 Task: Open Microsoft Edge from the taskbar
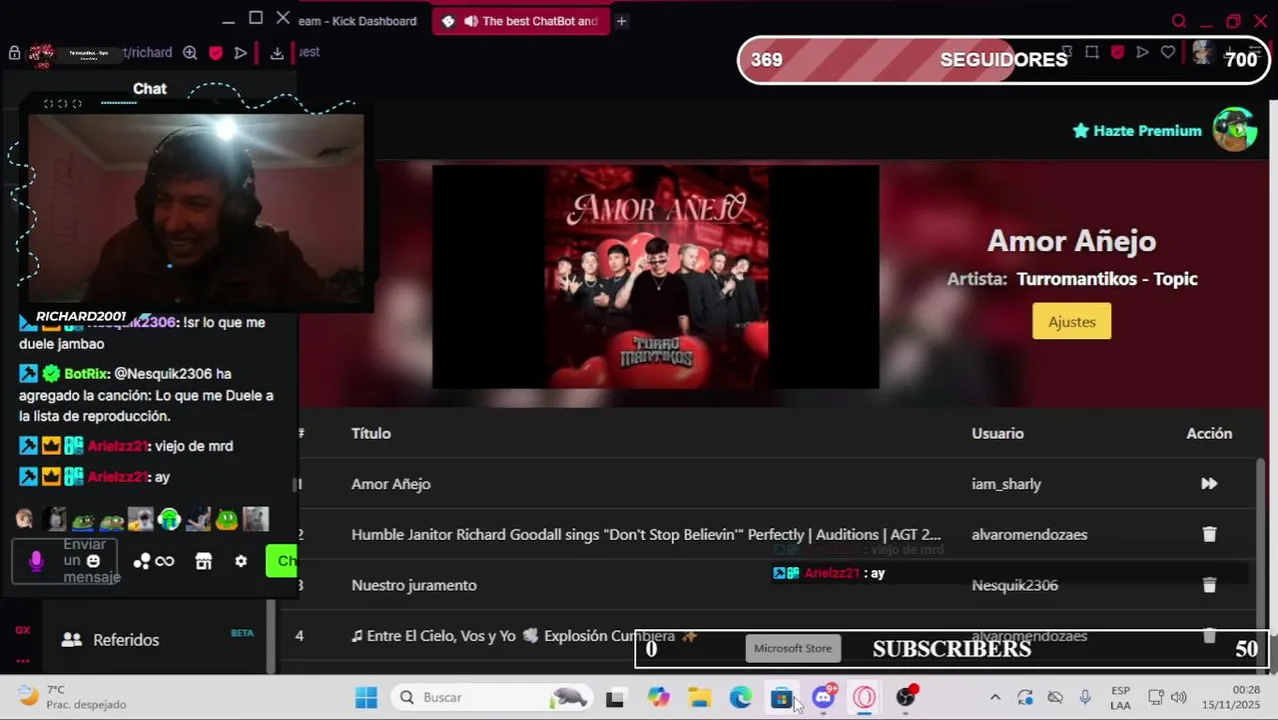740,698
